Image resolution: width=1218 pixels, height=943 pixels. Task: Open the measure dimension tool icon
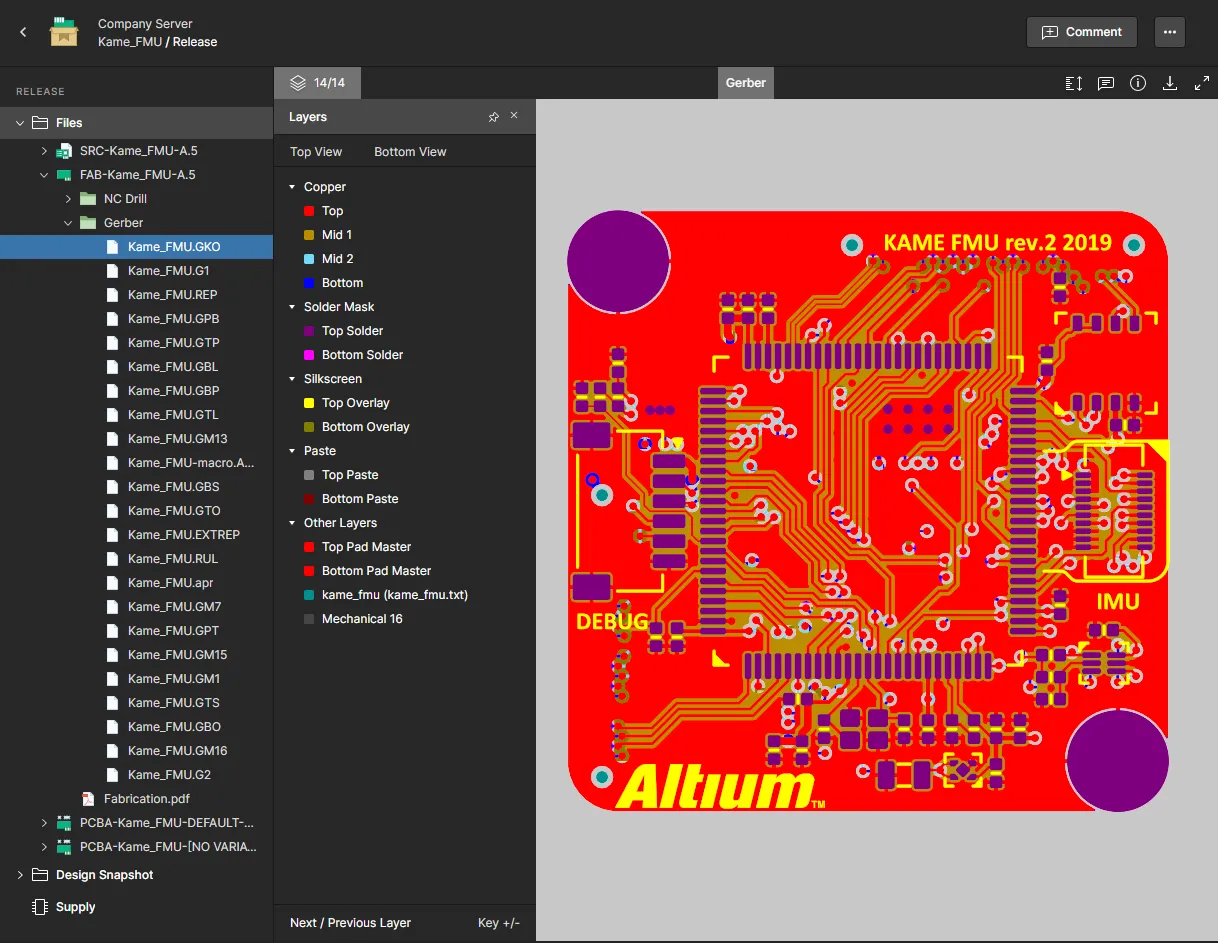coord(1074,83)
